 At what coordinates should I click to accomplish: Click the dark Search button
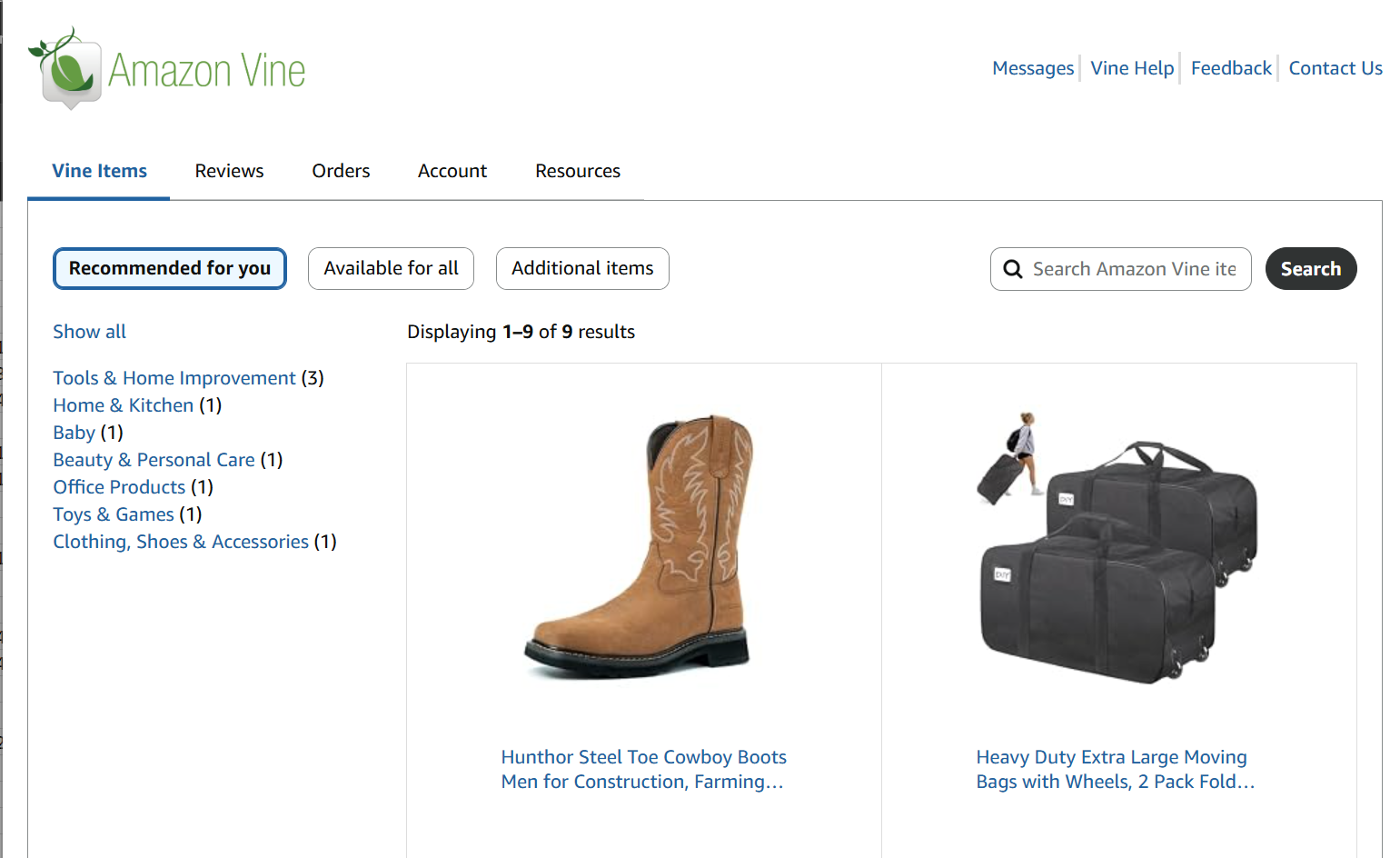pyautogui.click(x=1311, y=269)
